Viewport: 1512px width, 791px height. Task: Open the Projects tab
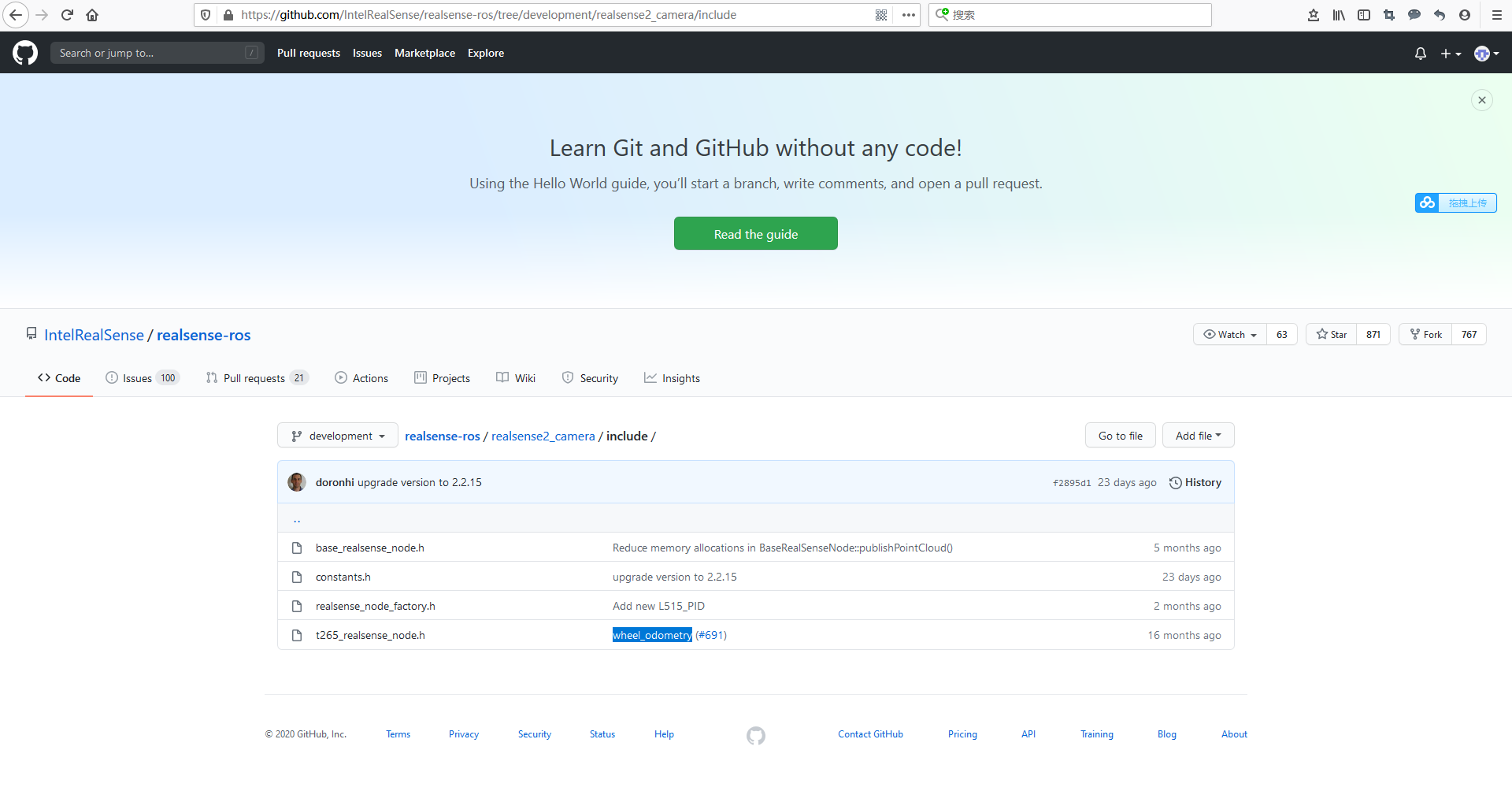[442, 378]
